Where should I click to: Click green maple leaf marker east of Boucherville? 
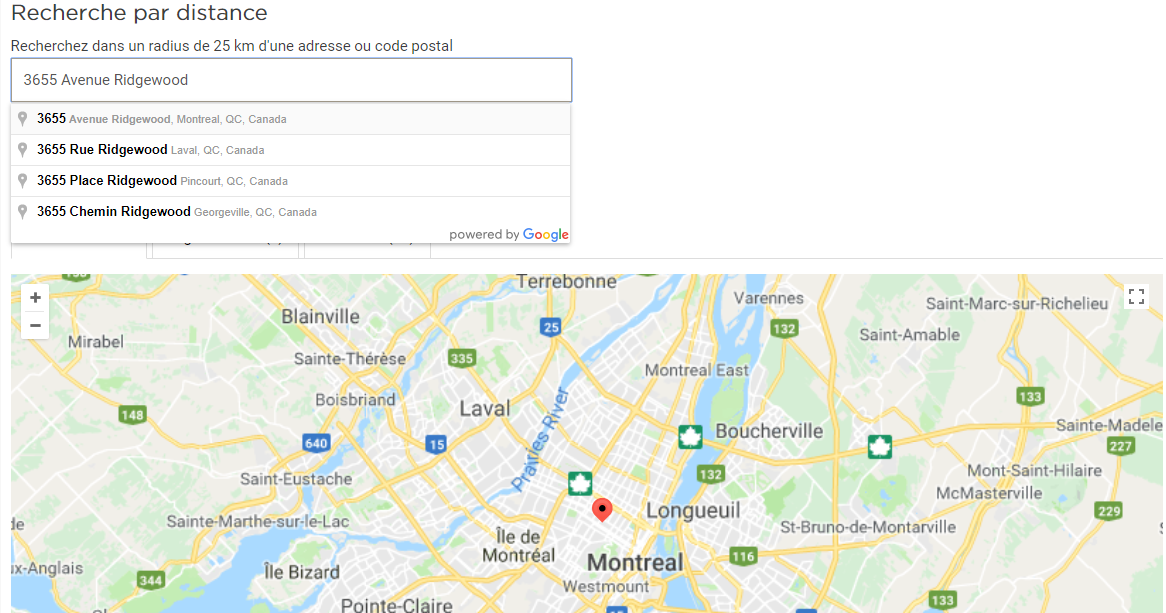pos(879,446)
